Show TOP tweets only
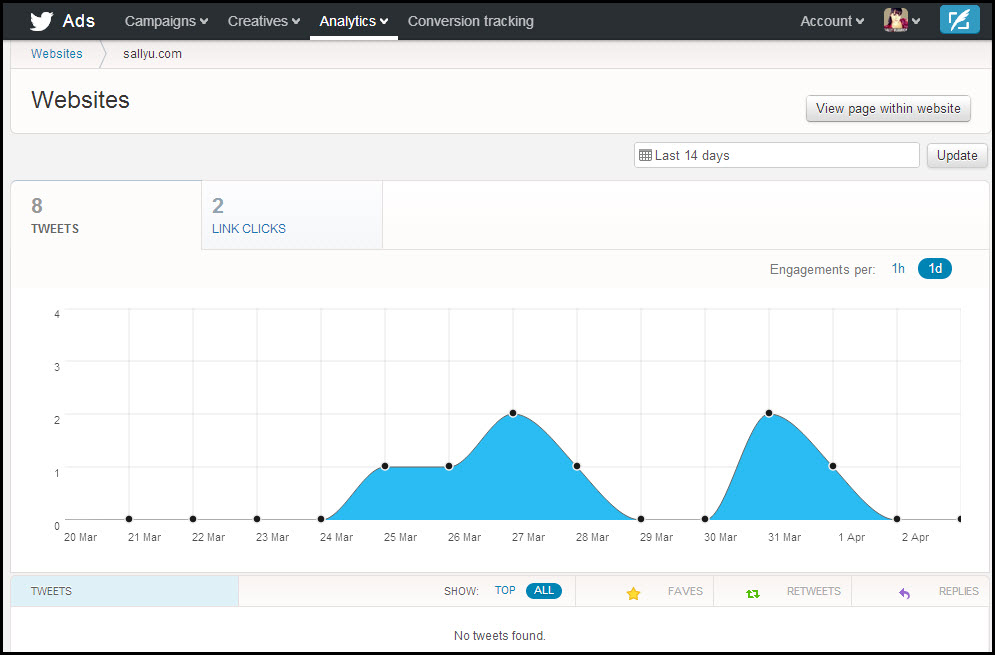995x655 pixels. [505, 591]
